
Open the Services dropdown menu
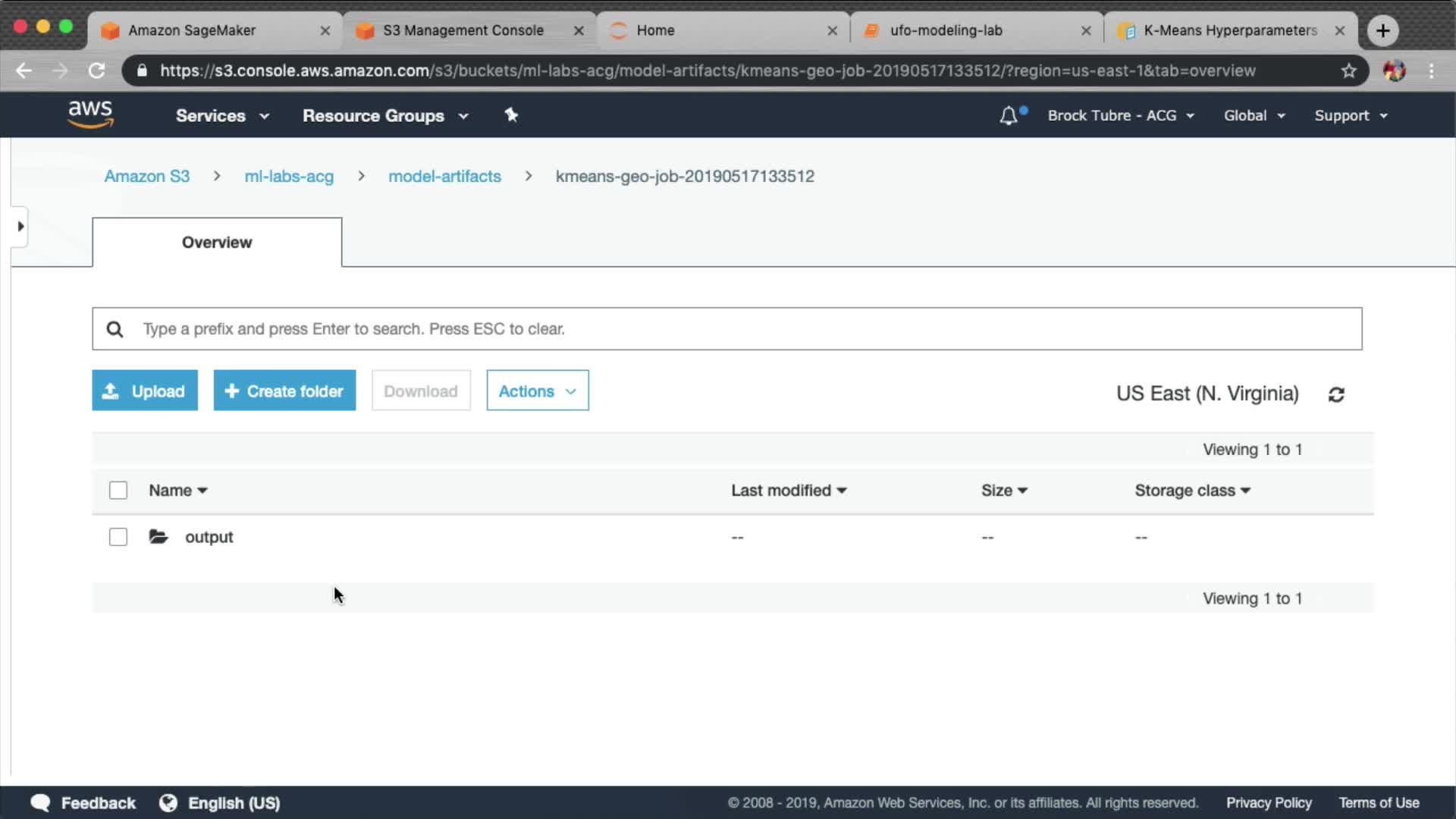[222, 116]
